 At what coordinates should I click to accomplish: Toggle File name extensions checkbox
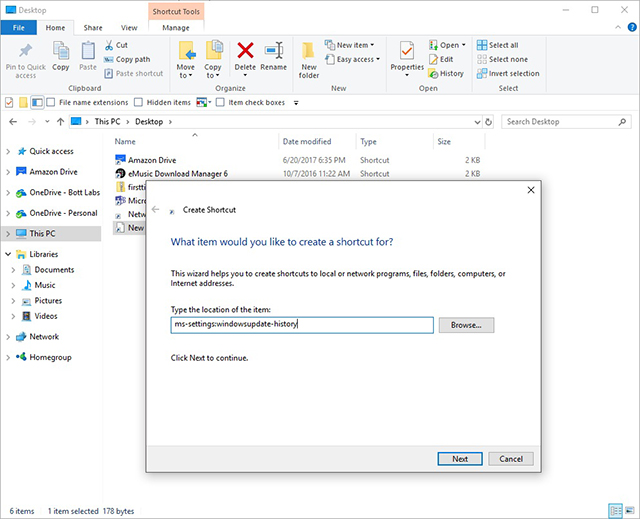coord(51,102)
